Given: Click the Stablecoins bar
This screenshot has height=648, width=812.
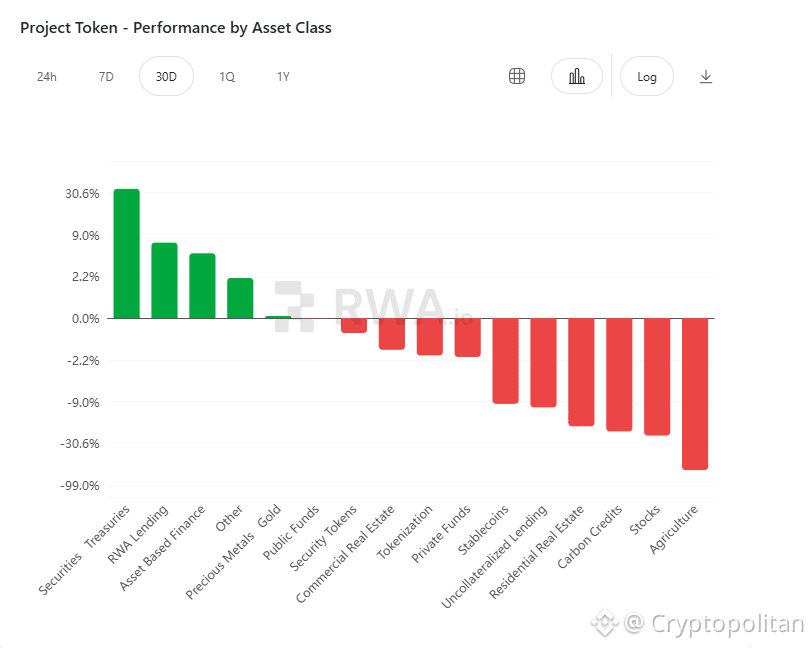Looking at the screenshot, I should point(504,360).
